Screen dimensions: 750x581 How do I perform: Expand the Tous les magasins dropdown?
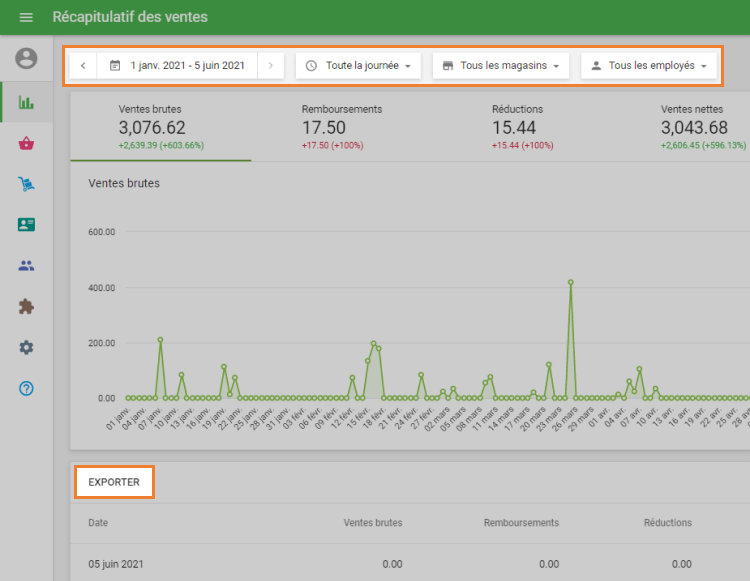tap(501, 66)
